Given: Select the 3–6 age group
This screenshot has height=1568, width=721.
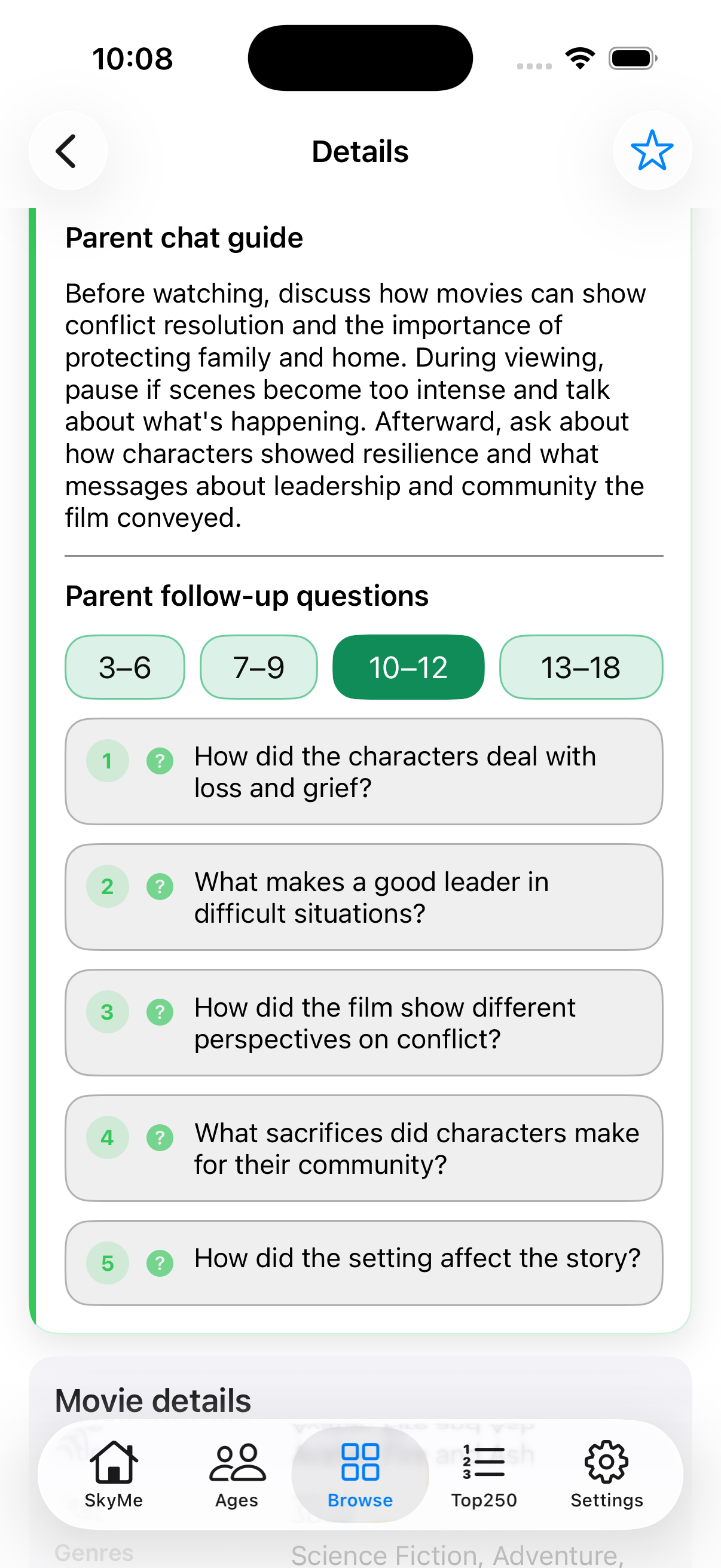Looking at the screenshot, I should tap(125, 667).
